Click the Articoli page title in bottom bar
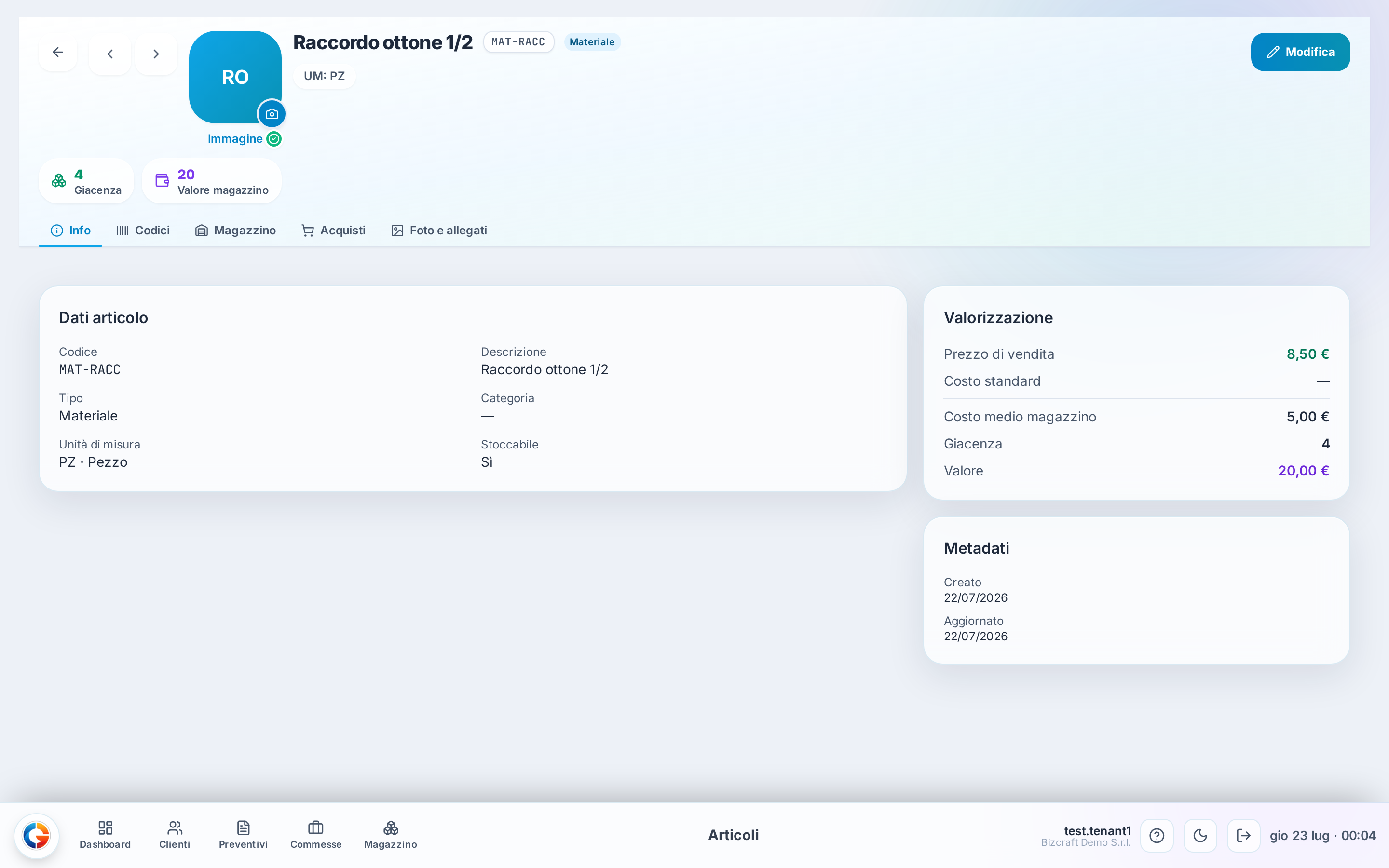The height and width of the screenshot is (868, 1389). click(x=733, y=835)
